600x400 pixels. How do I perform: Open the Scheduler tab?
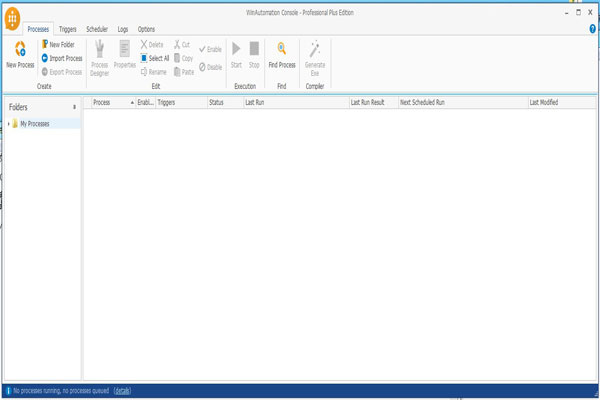point(97,29)
